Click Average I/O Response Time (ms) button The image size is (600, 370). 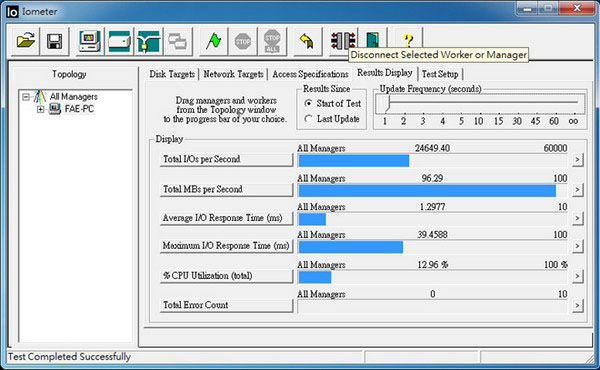pyautogui.click(x=226, y=218)
